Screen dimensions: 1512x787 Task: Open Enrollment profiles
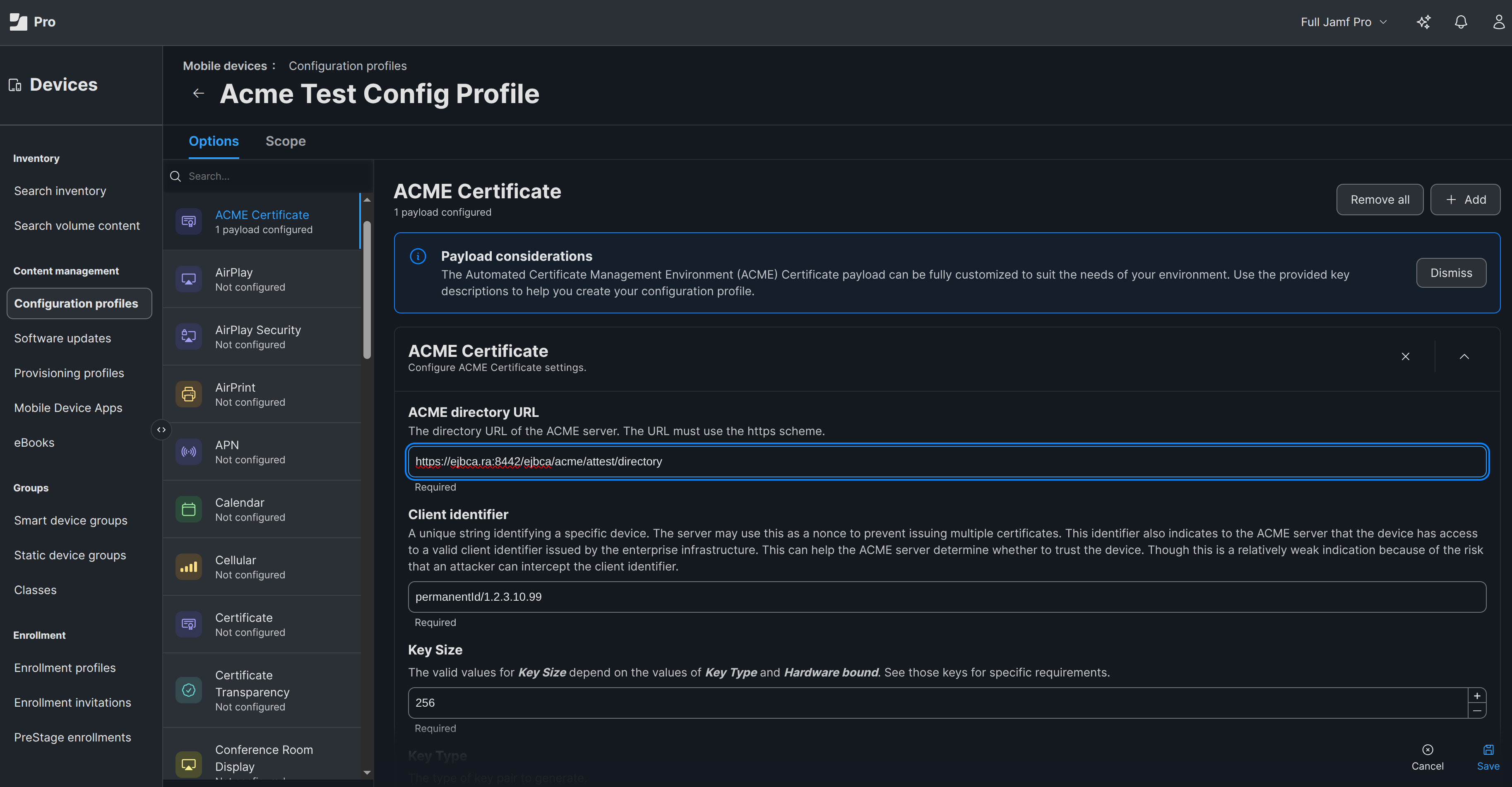pyautogui.click(x=65, y=668)
